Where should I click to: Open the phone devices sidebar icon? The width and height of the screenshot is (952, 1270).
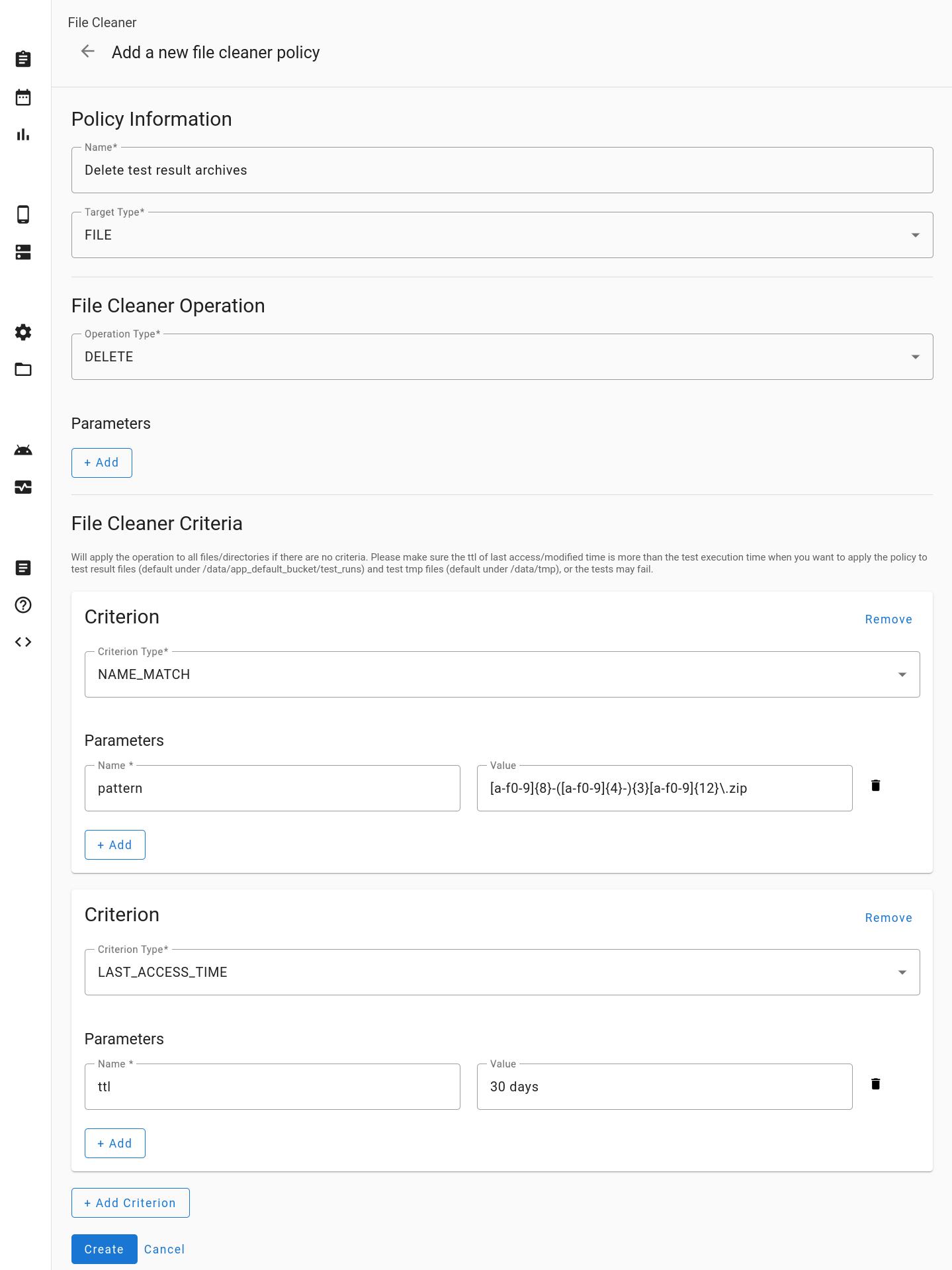tap(23, 214)
